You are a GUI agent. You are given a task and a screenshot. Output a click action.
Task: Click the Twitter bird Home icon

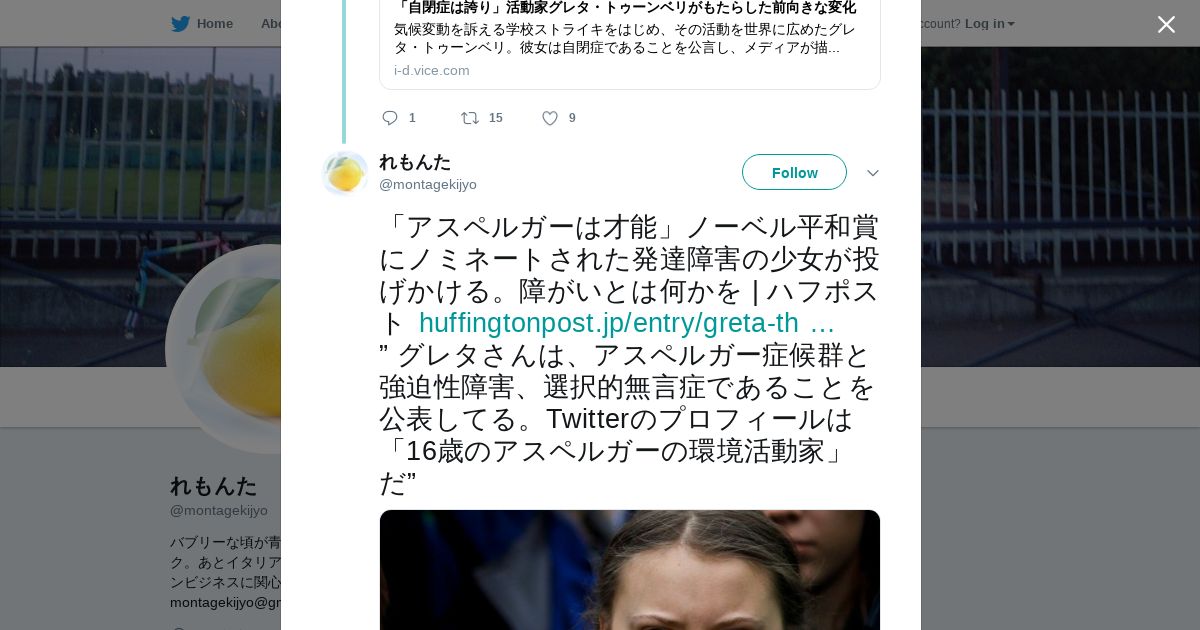(x=180, y=24)
